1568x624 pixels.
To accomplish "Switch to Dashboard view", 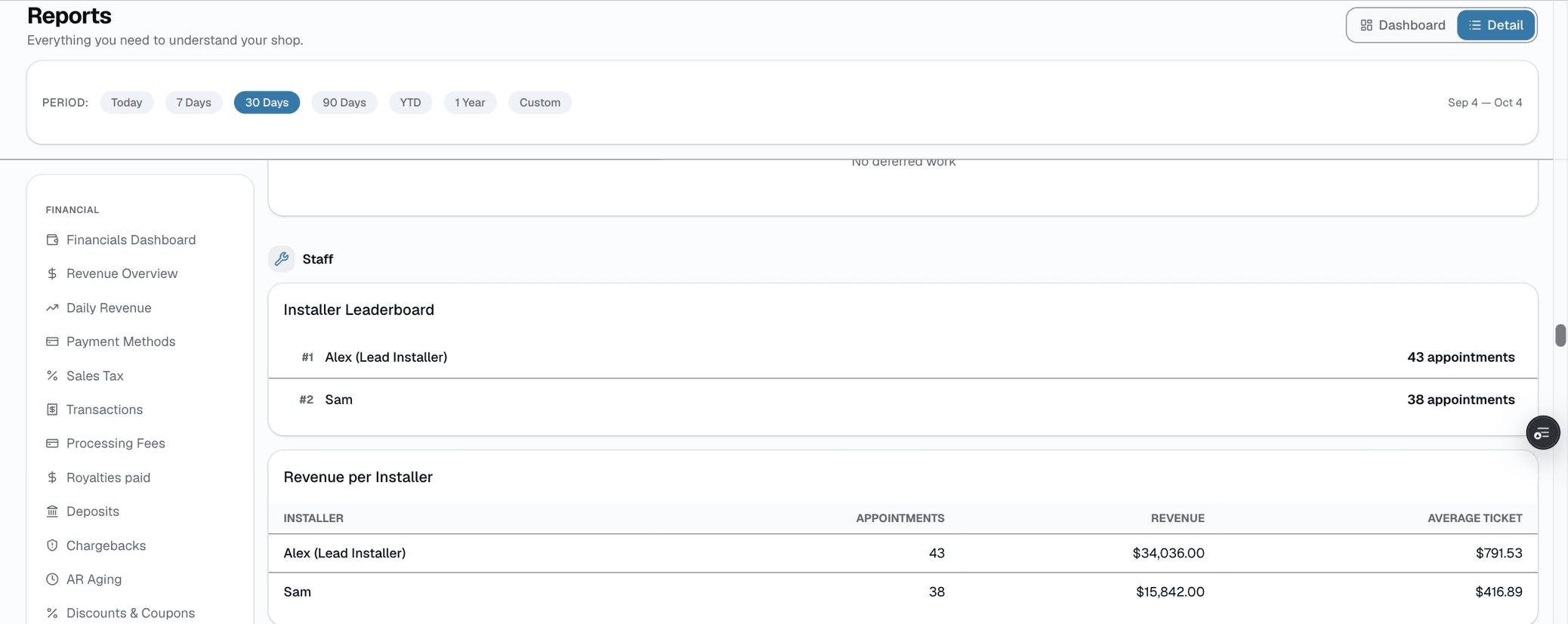I will (x=1403, y=25).
